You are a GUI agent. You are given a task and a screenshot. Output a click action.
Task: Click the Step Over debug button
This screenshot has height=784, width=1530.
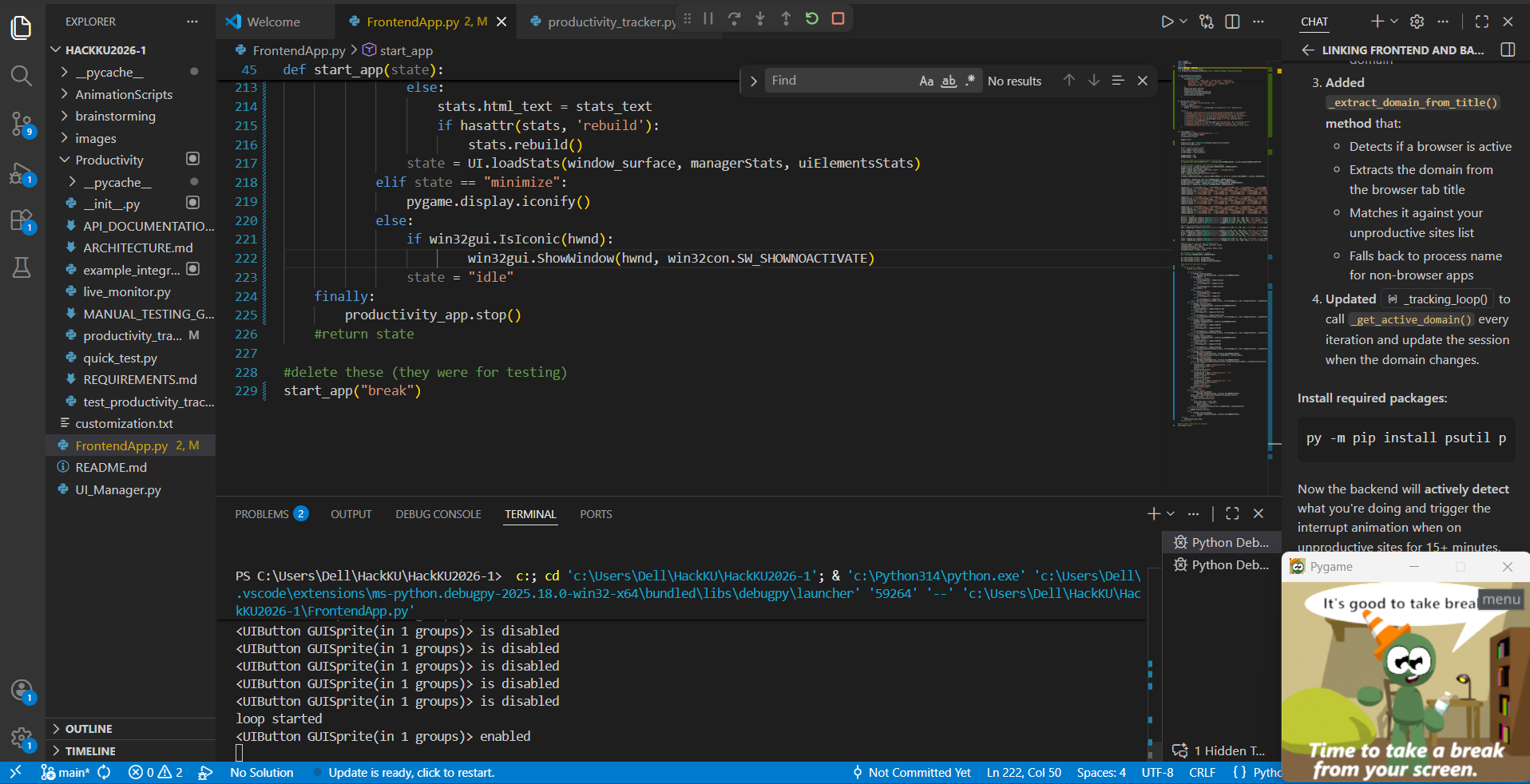pos(735,18)
